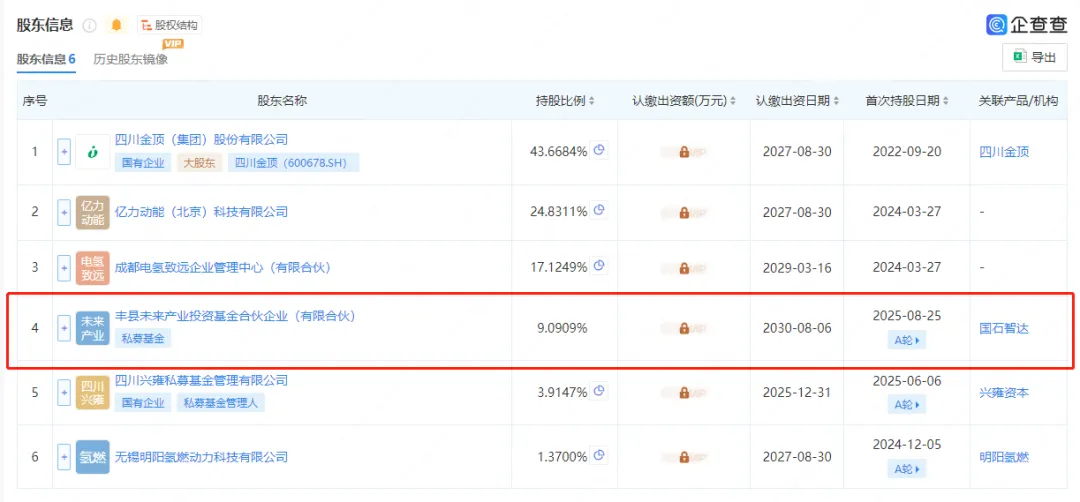Click pie chart icon next to 24.8311%

click(x=599, y=211)
